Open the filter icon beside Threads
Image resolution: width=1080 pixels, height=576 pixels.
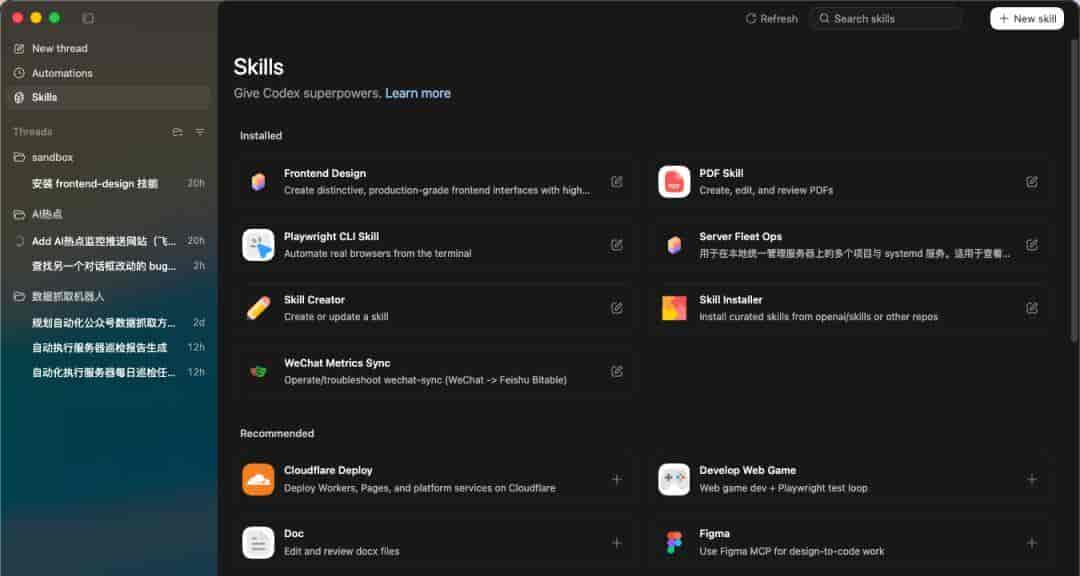coord(200,132)
